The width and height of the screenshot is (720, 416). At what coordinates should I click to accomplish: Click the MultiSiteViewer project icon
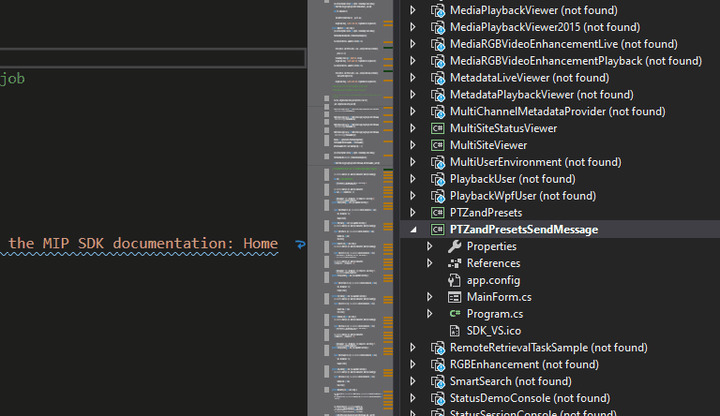[437, 145]
